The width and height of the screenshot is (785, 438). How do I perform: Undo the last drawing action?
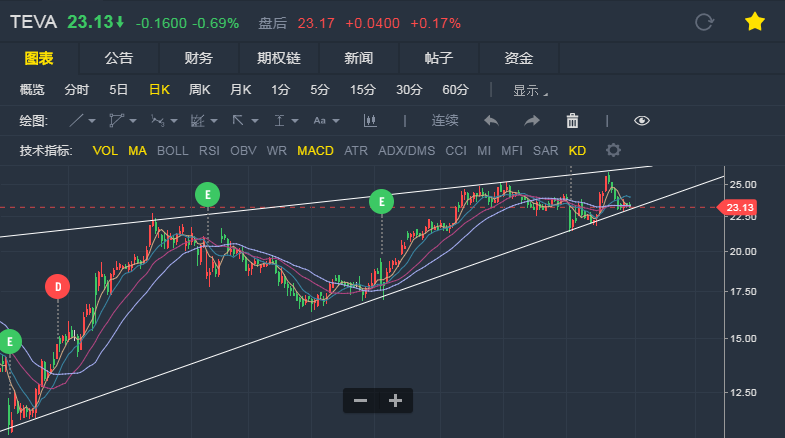[491, 121]
